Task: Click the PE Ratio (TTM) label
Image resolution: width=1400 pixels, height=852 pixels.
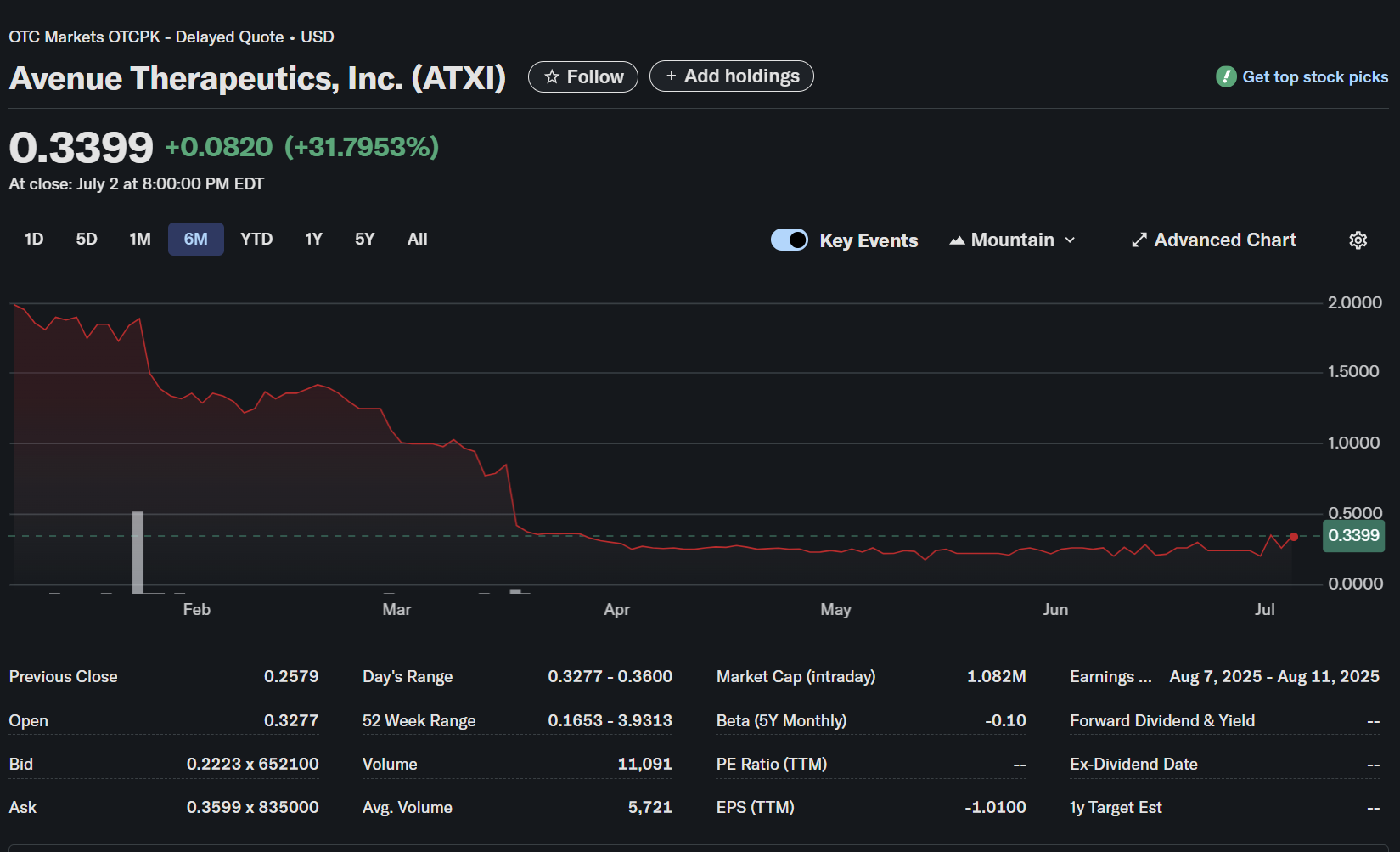Action: point(772,765)
